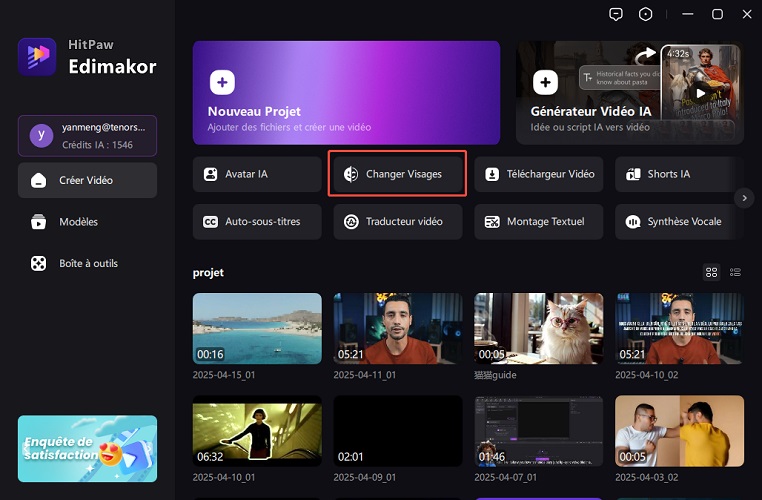Screen dimensions: 762x500
Task: Open project thumbnail 2025-04-10_02
Action: [679, 328]
